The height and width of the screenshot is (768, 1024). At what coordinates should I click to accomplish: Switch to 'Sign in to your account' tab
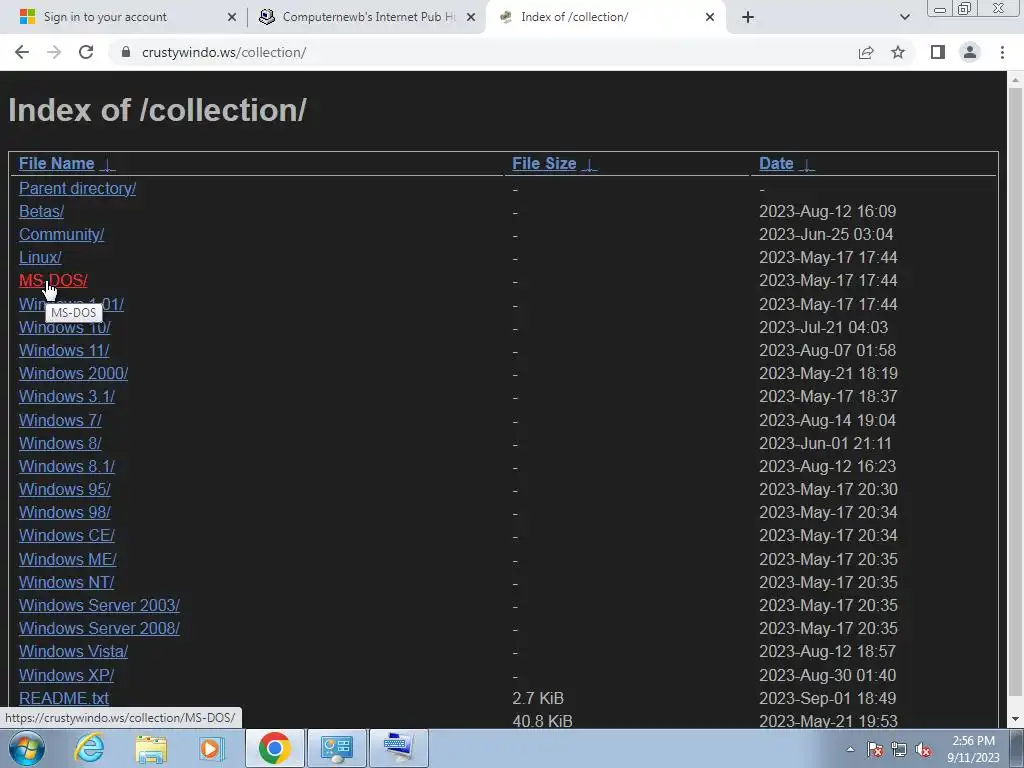tap(124, 17)
